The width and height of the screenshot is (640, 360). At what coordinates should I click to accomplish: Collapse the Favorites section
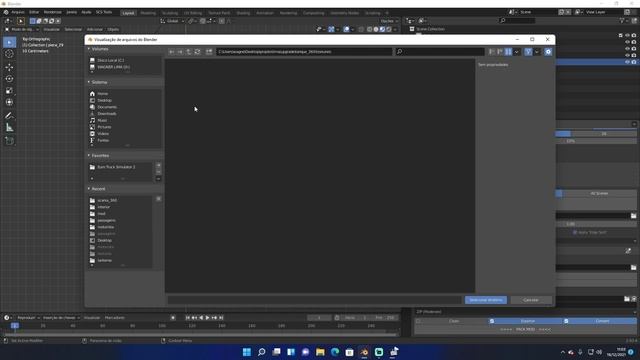pos(89,156)
